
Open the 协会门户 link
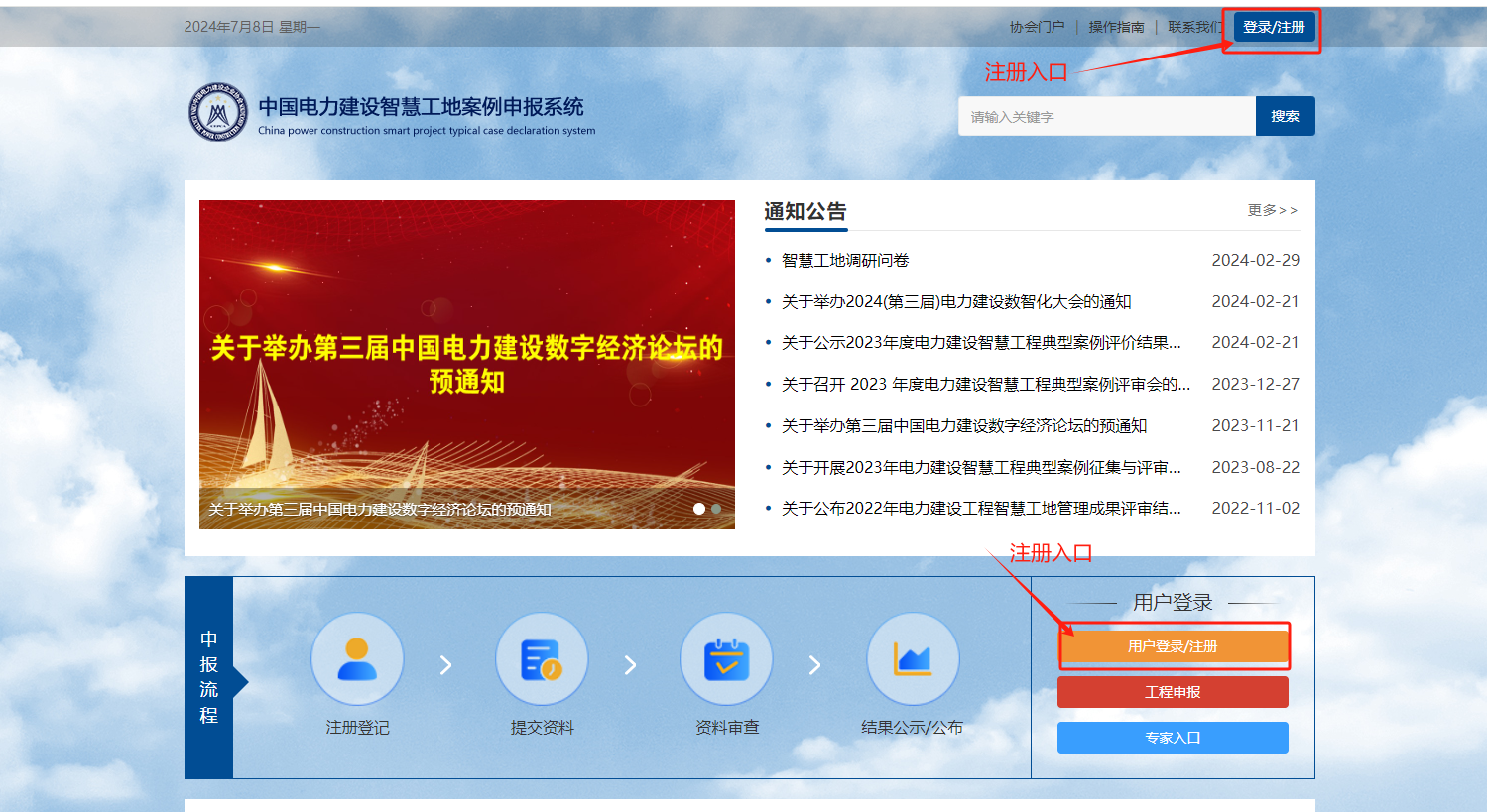1037,27
